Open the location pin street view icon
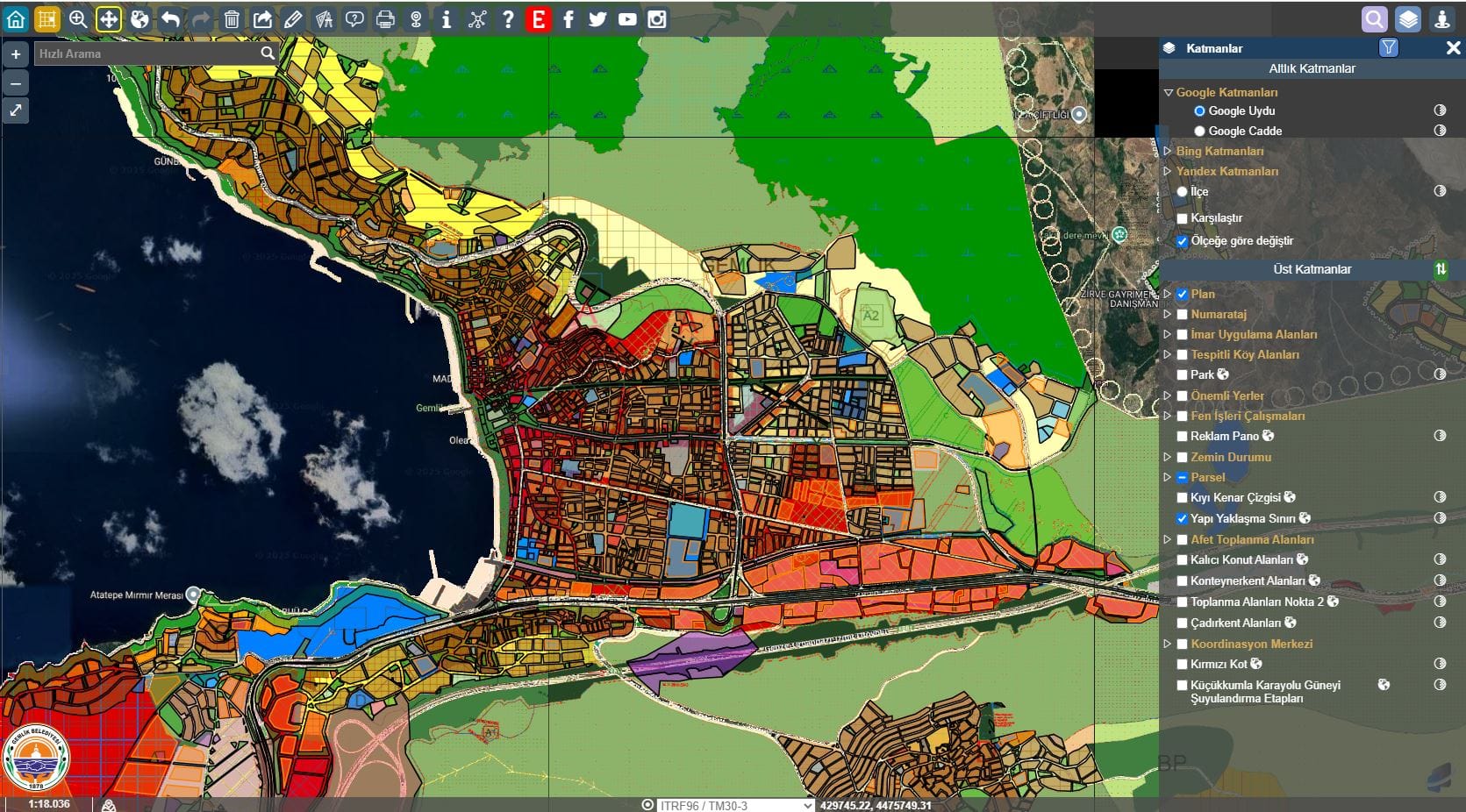The width and height of the screenshot is (1466, 812). tap(416, 19)
